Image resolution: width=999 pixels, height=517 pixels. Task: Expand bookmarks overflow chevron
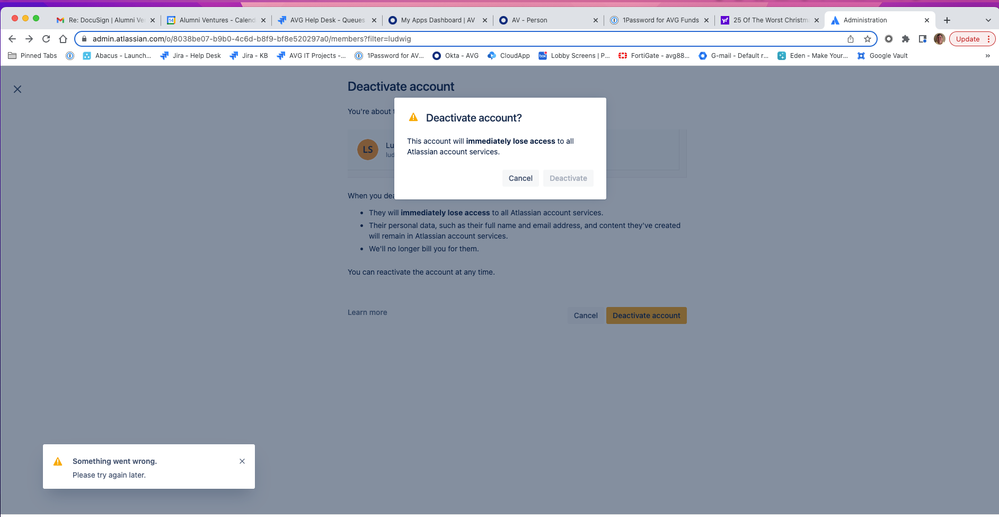click(x=988, y=55)
